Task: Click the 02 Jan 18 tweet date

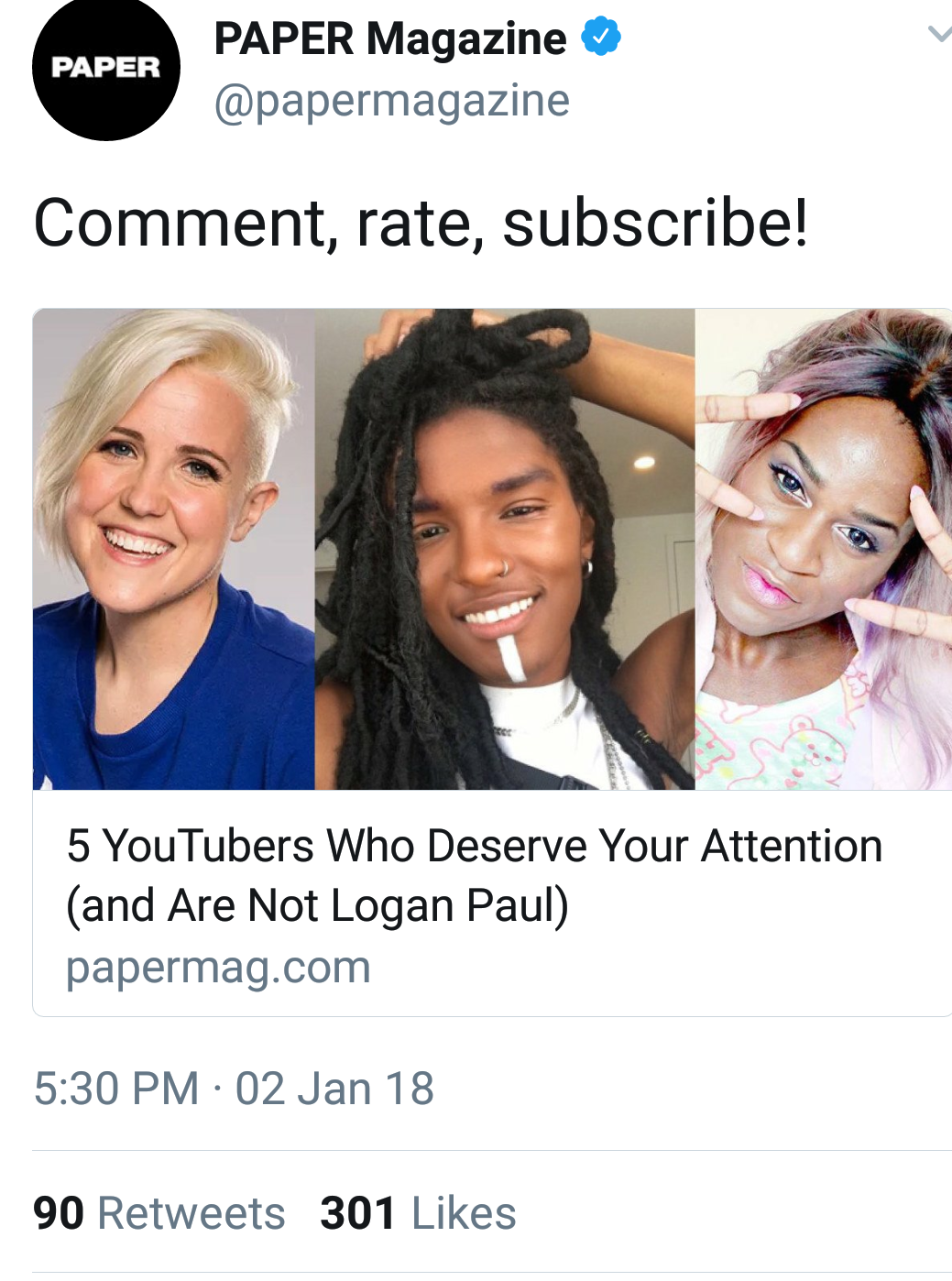Action: pyautogui.click(x=334, y=1089)
